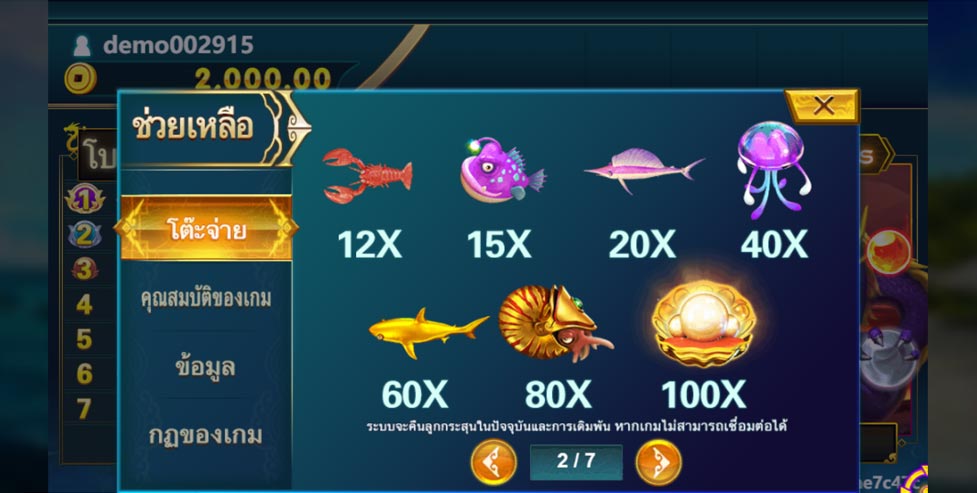Click the rank 1 medal badge
Screen dimensions: 977x493
pyautogui.click(x=85, y=199)
